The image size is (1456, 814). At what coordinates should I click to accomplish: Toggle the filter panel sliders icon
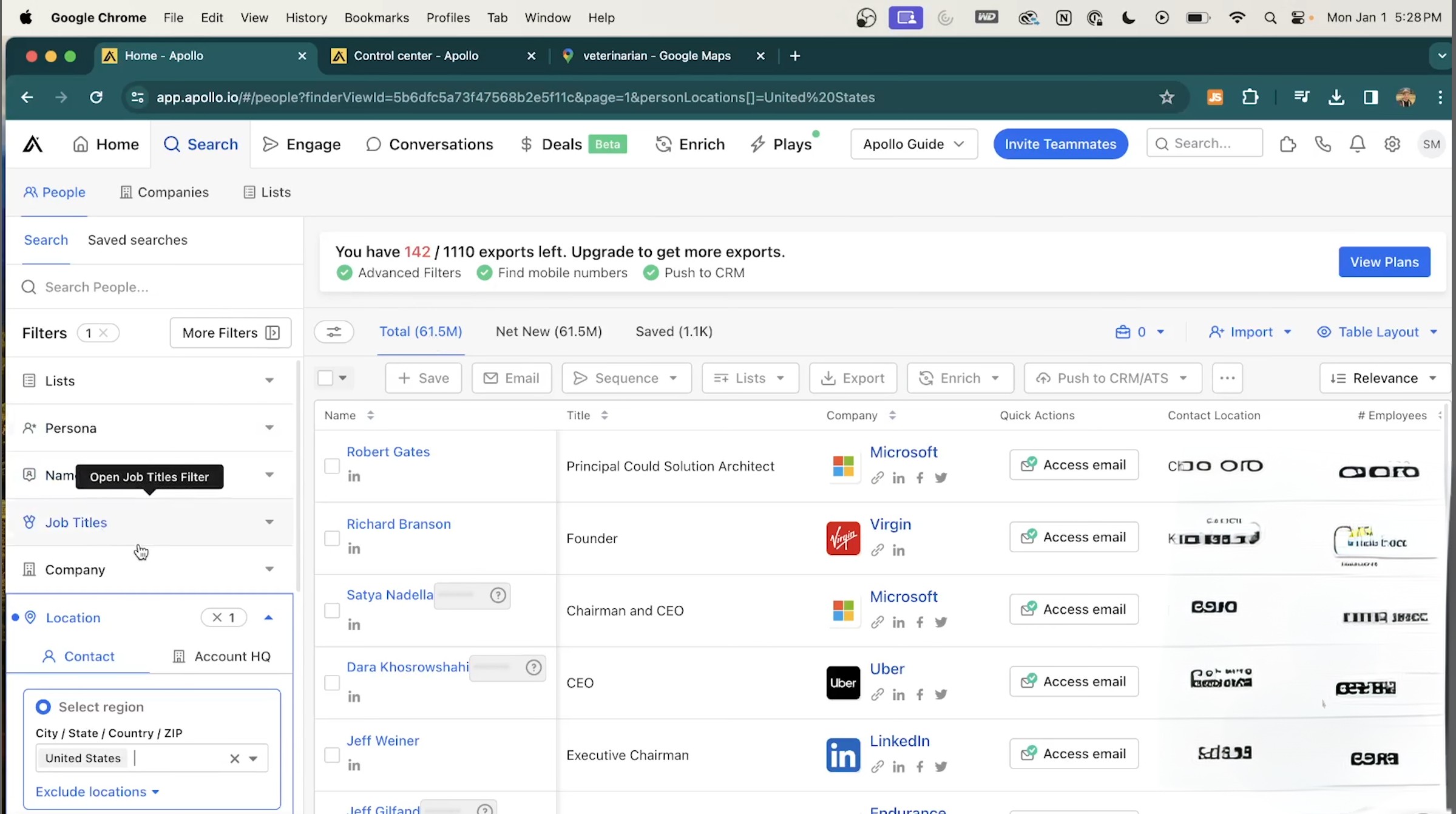point(334,332)
